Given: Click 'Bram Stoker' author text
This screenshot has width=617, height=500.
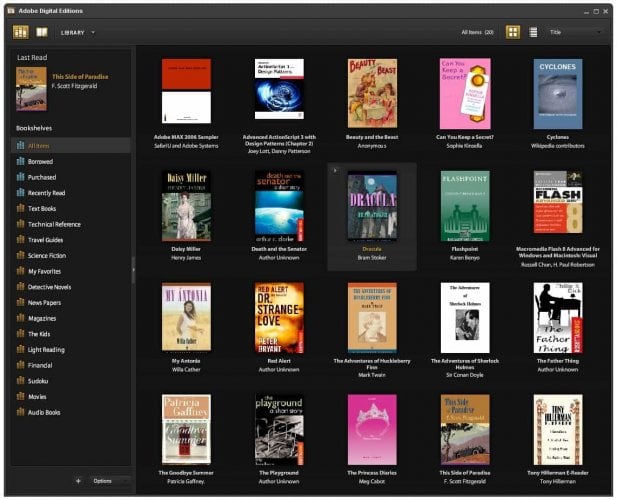Looking at the screenshot, I should (372, 258).
